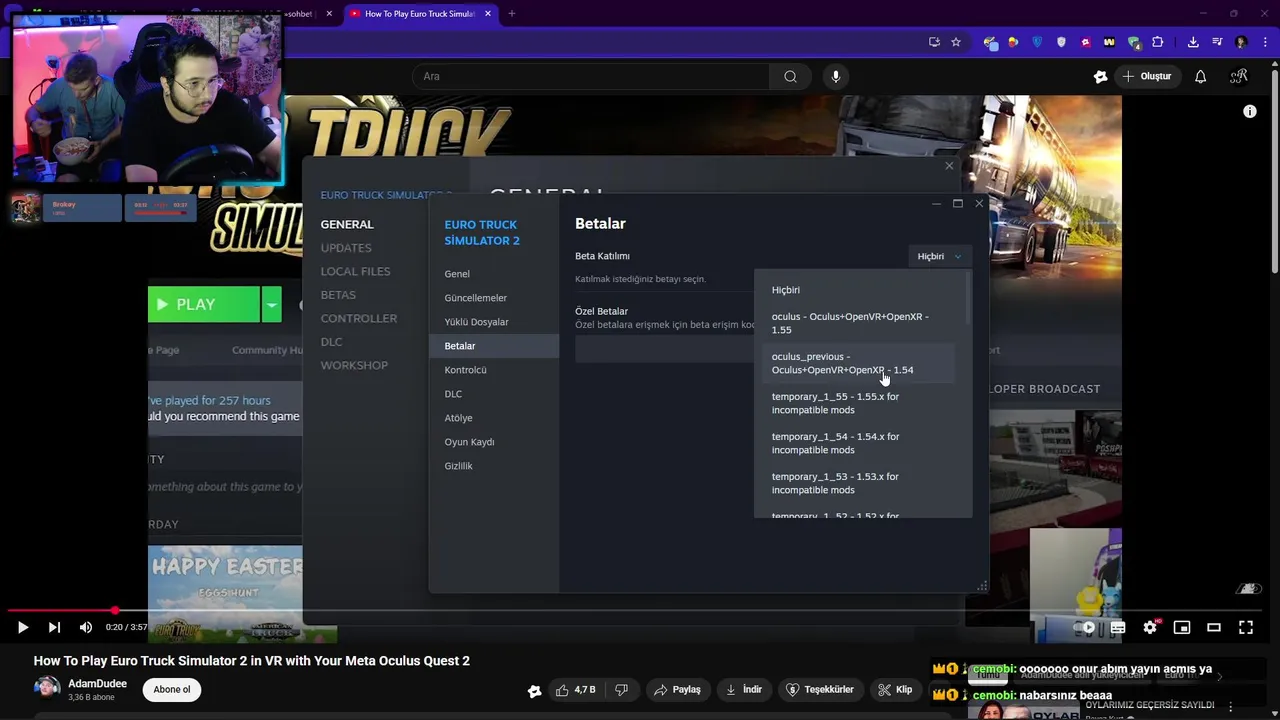The image size is (1280, 720).
Task: Dislike the video with thumbs-down
Action: (x=621, y=689)
